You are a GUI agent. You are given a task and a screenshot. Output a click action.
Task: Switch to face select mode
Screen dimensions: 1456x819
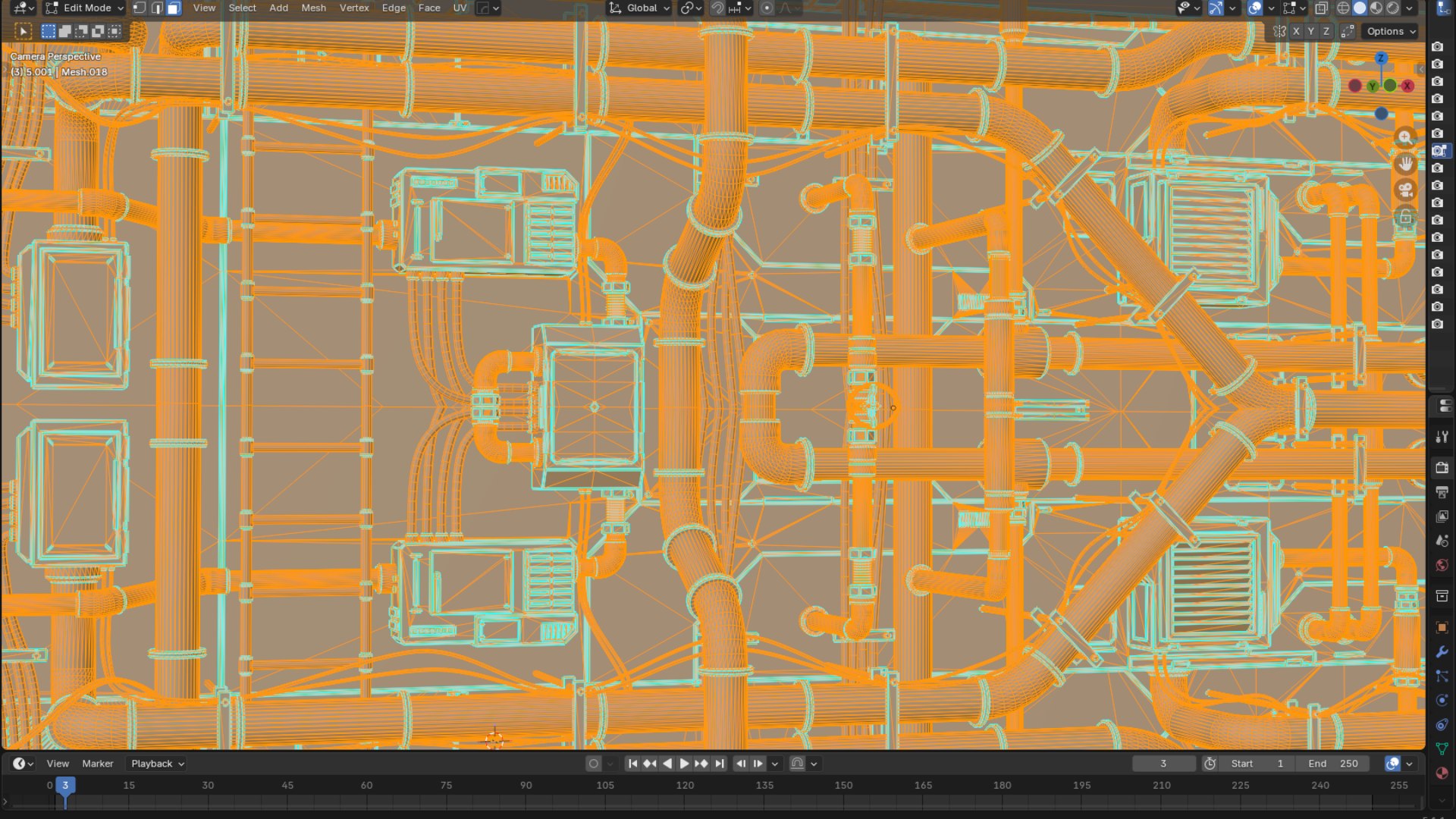pos(174,8)
